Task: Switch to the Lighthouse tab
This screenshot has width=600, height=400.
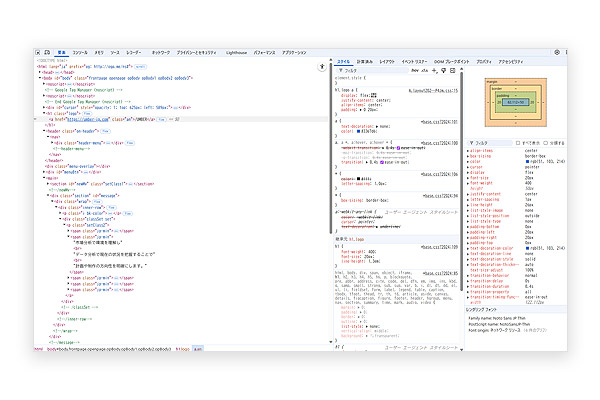Action: click(236, 52)
